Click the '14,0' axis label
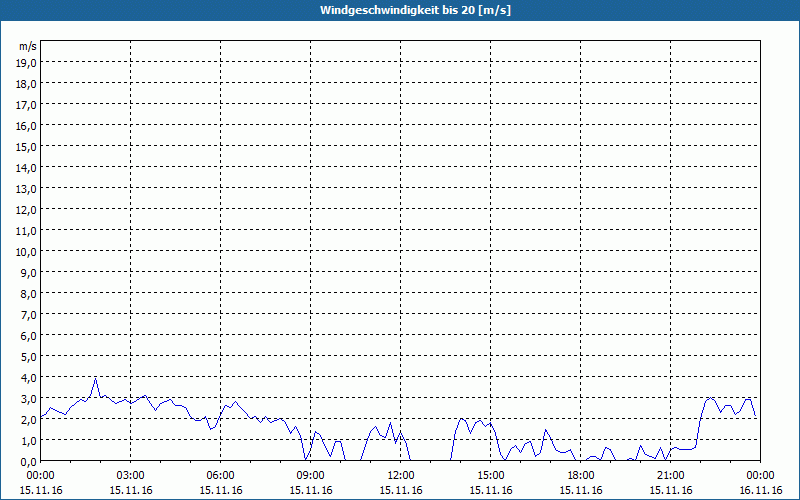Screen dimensions: 800x500 (x=26, y=167)
